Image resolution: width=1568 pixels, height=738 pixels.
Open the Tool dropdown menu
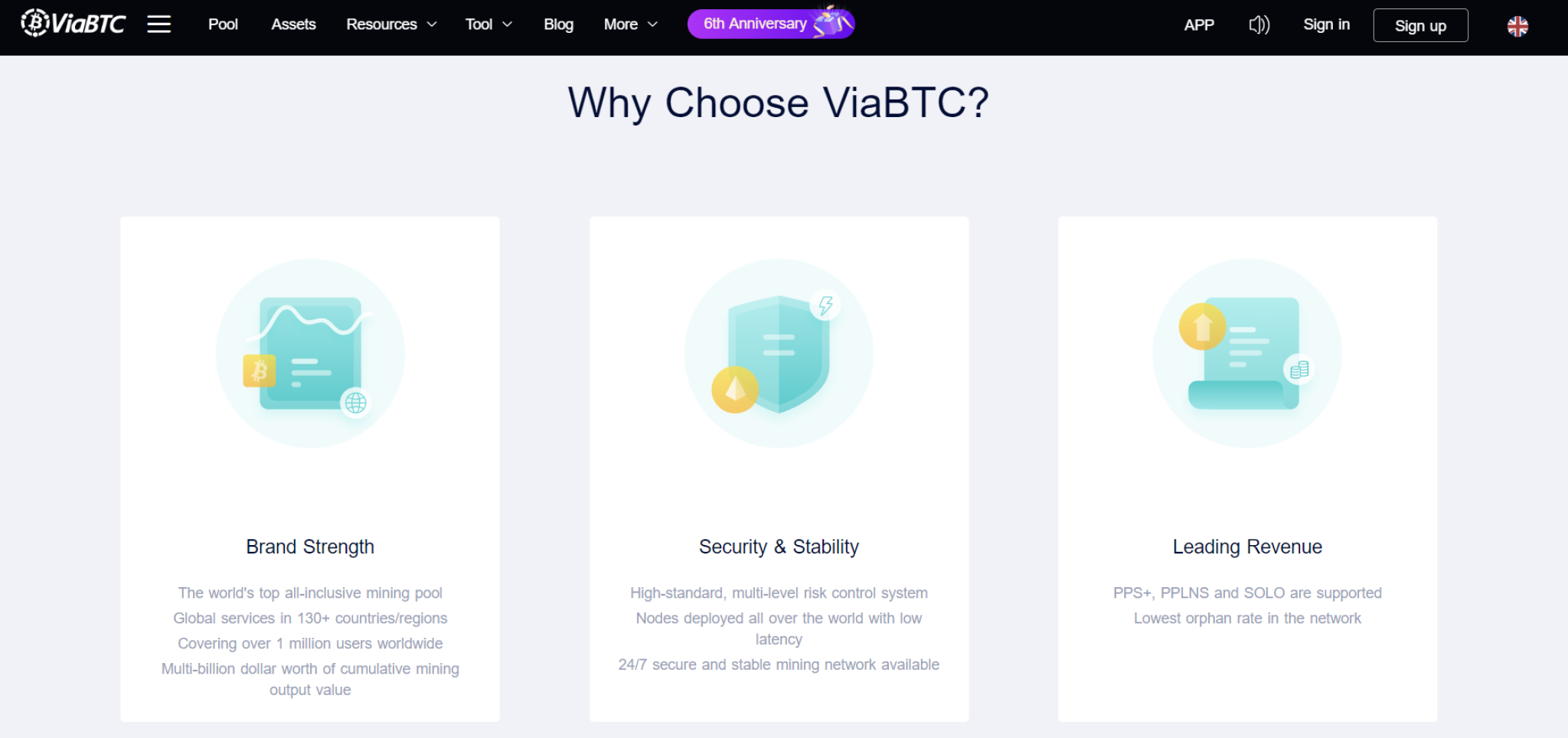pyautogui.click(x=488, y=24)
